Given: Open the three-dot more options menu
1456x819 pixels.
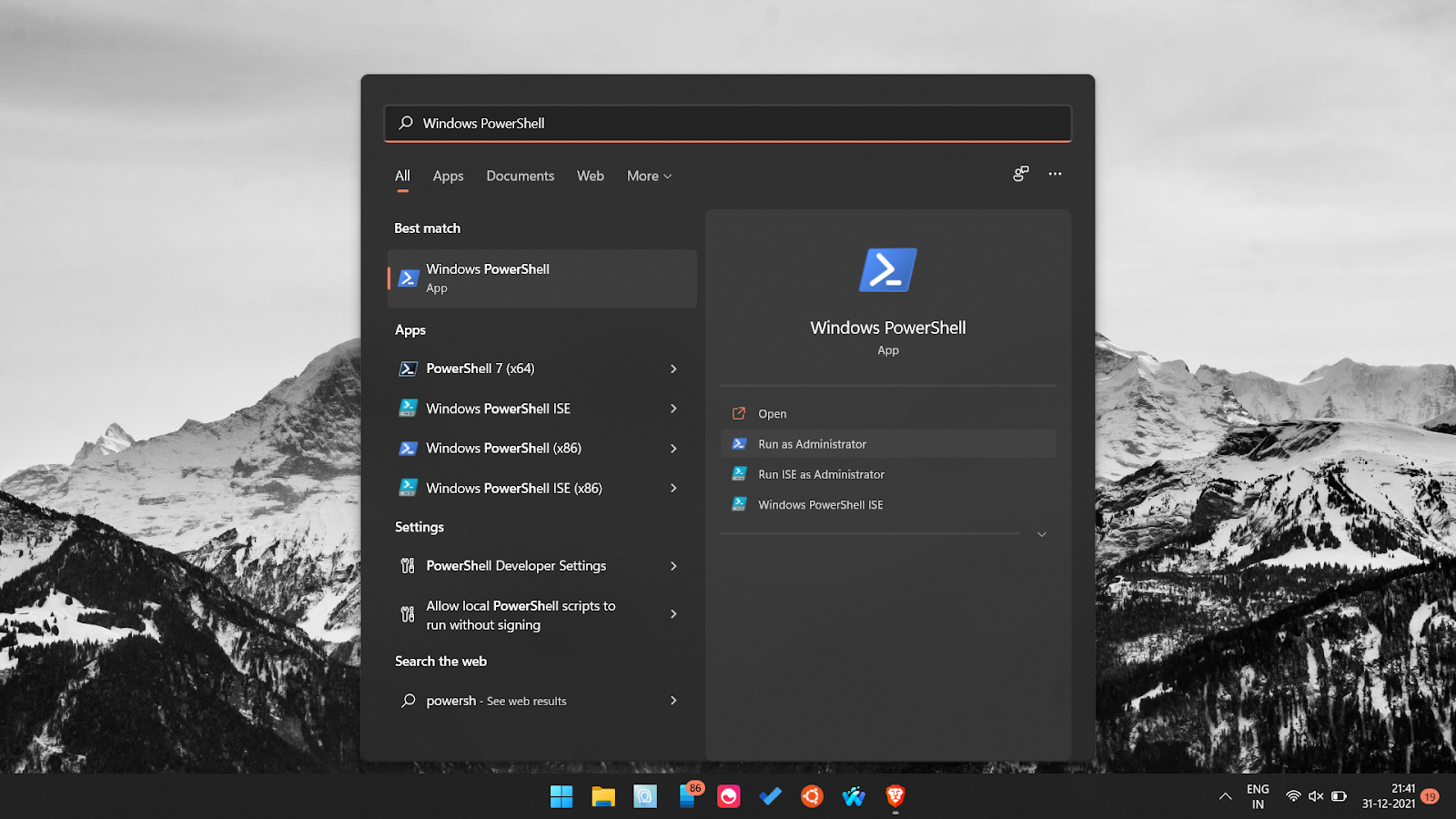Looking at the screenshot, I should coord(1055,174).
